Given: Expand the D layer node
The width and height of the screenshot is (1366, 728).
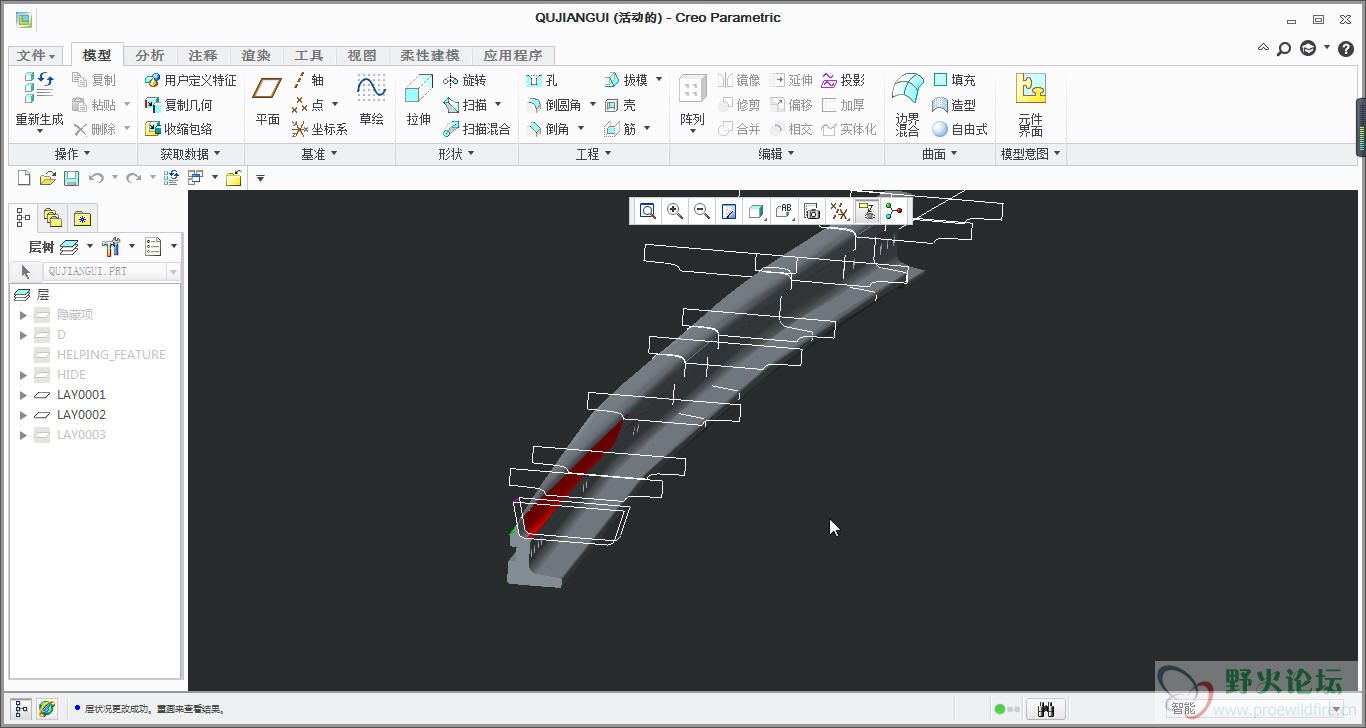Looking at the screenshot, I should 24,335.
